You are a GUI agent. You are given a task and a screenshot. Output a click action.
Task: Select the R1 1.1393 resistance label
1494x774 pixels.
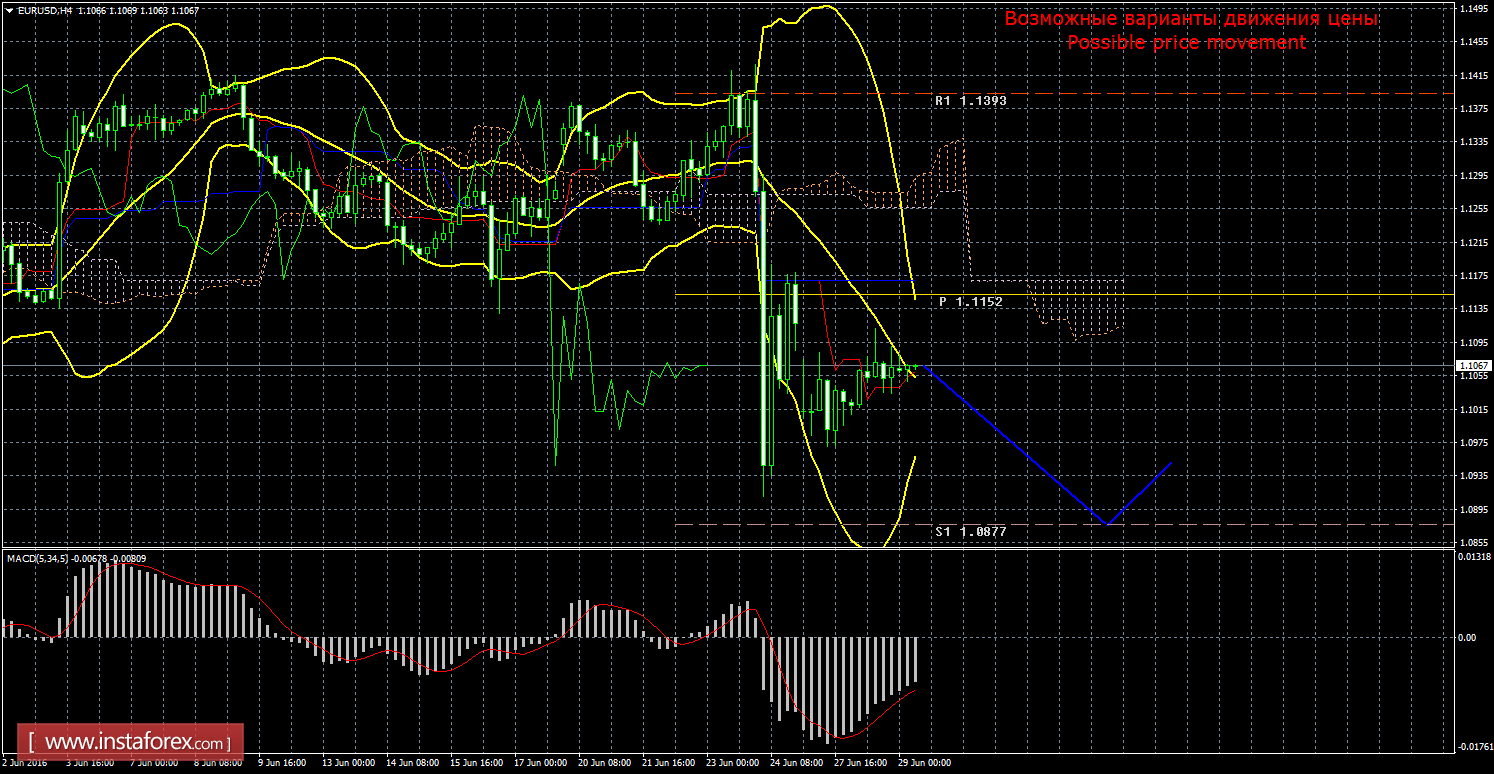tap(970, 101)
